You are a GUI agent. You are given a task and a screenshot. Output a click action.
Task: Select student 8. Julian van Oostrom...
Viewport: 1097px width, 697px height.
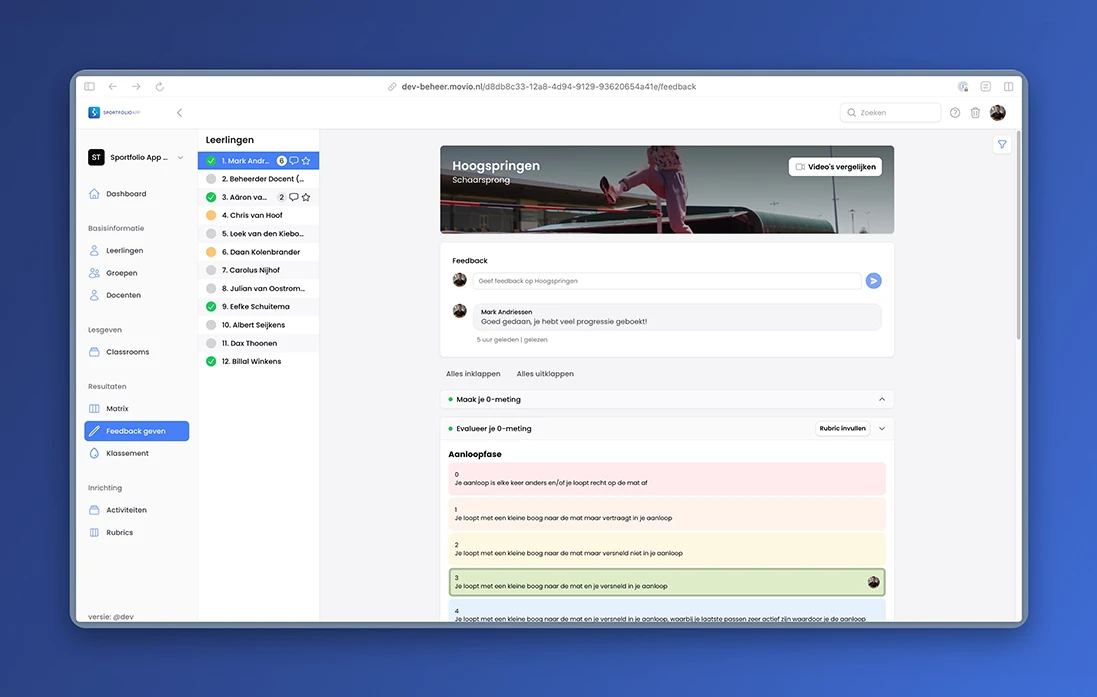click(x=258, y=288)
